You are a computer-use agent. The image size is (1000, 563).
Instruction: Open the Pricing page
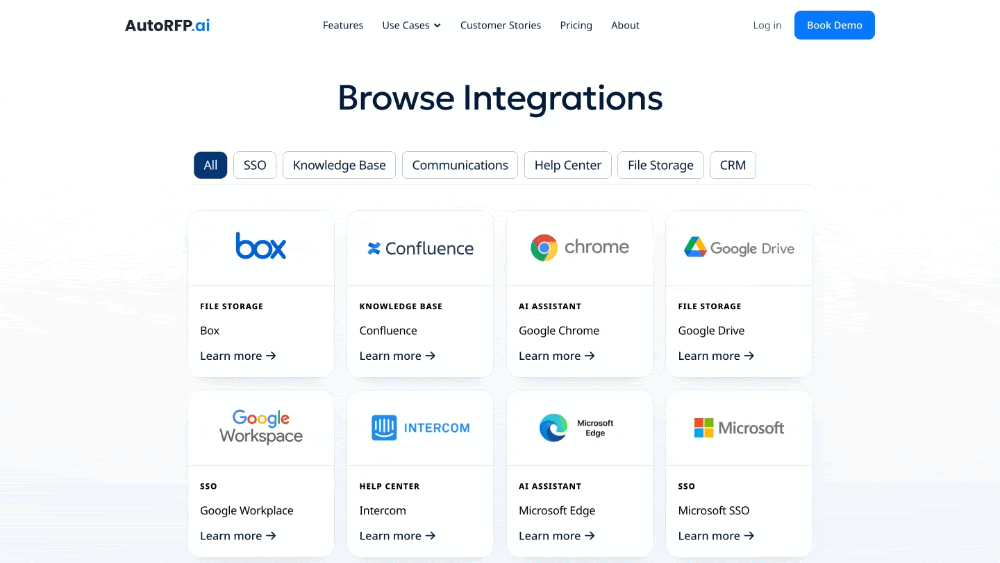[576, 26]
